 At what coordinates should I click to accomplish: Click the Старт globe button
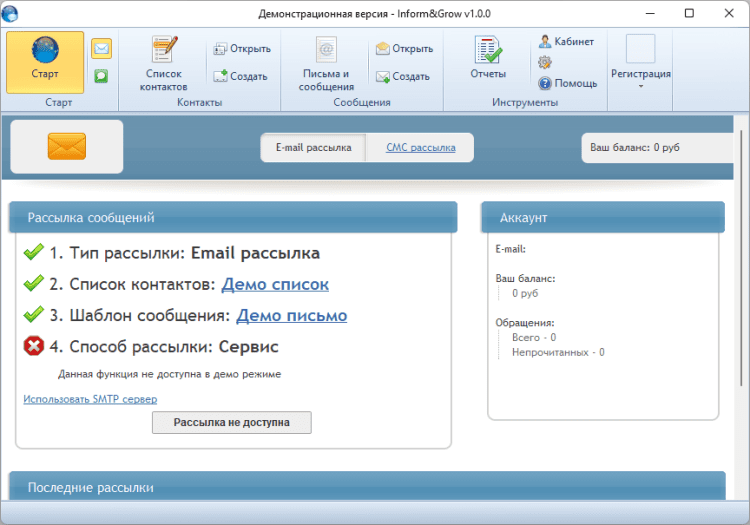[45, 63]
